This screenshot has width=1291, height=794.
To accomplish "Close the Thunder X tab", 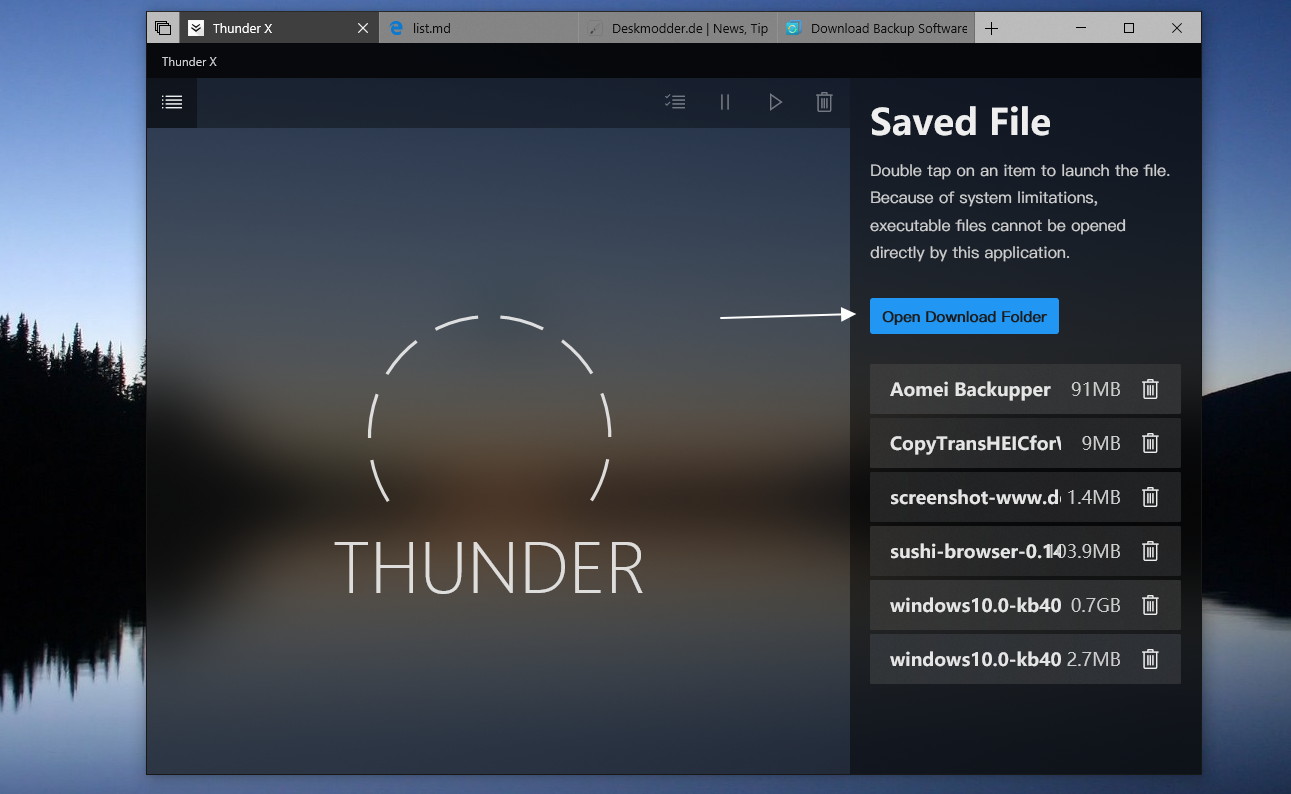I will coord(363,28).
